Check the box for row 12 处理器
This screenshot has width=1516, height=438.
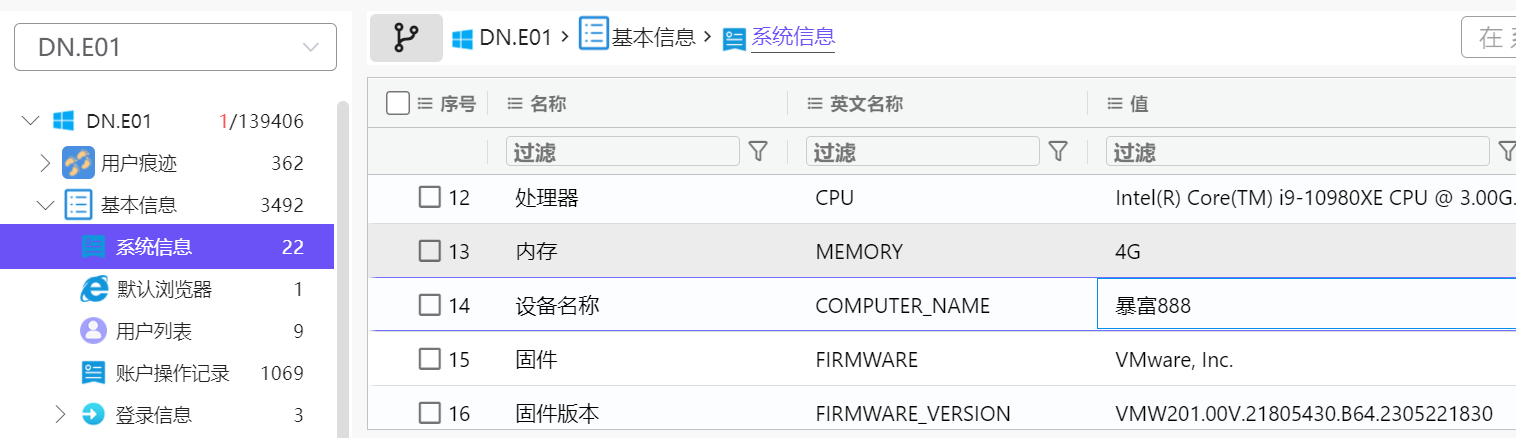point(429,197)
